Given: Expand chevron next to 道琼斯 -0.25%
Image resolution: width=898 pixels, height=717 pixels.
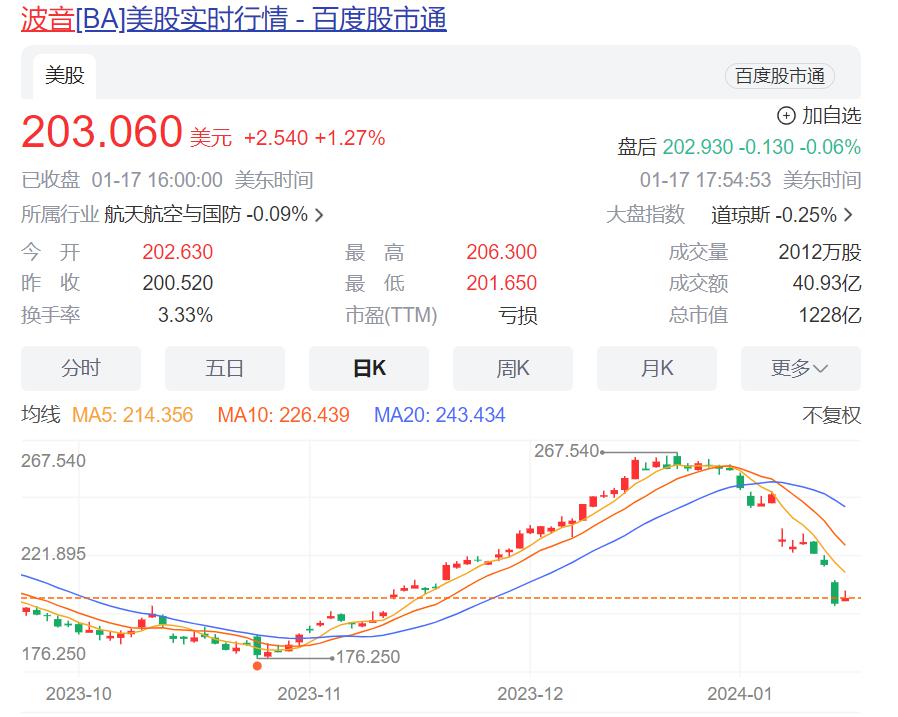Looking at the screenshot, I should point(848,215).
